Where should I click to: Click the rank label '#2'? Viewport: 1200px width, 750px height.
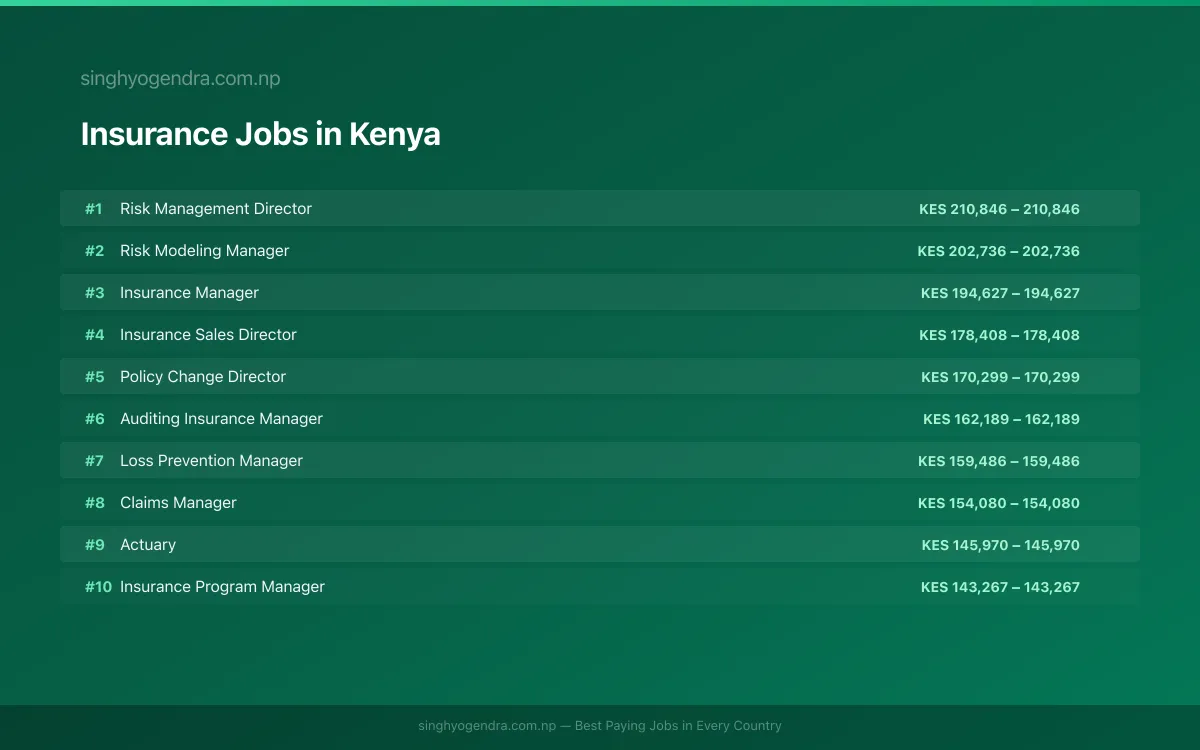94,251
